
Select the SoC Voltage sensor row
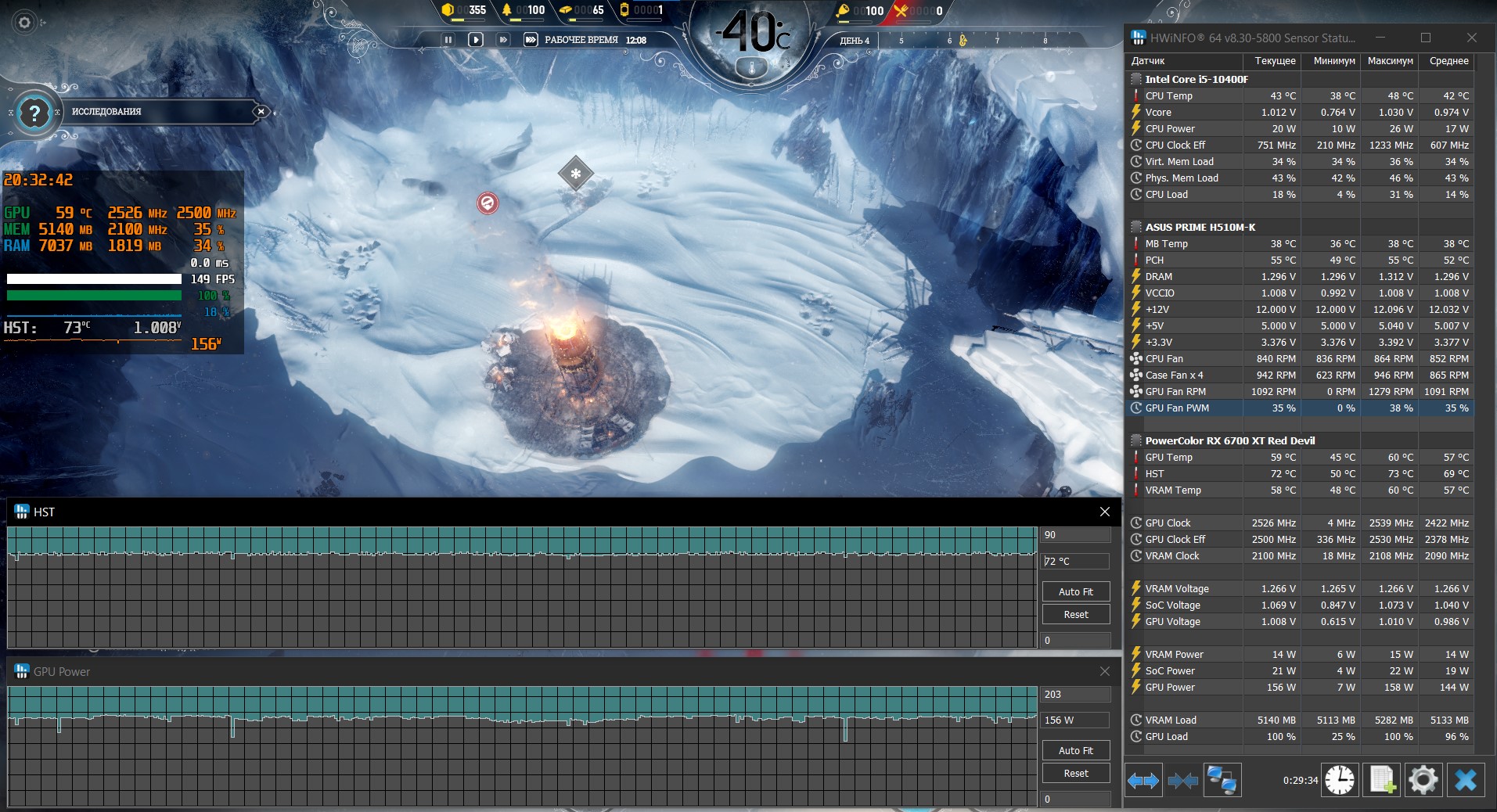(1301, 605)
